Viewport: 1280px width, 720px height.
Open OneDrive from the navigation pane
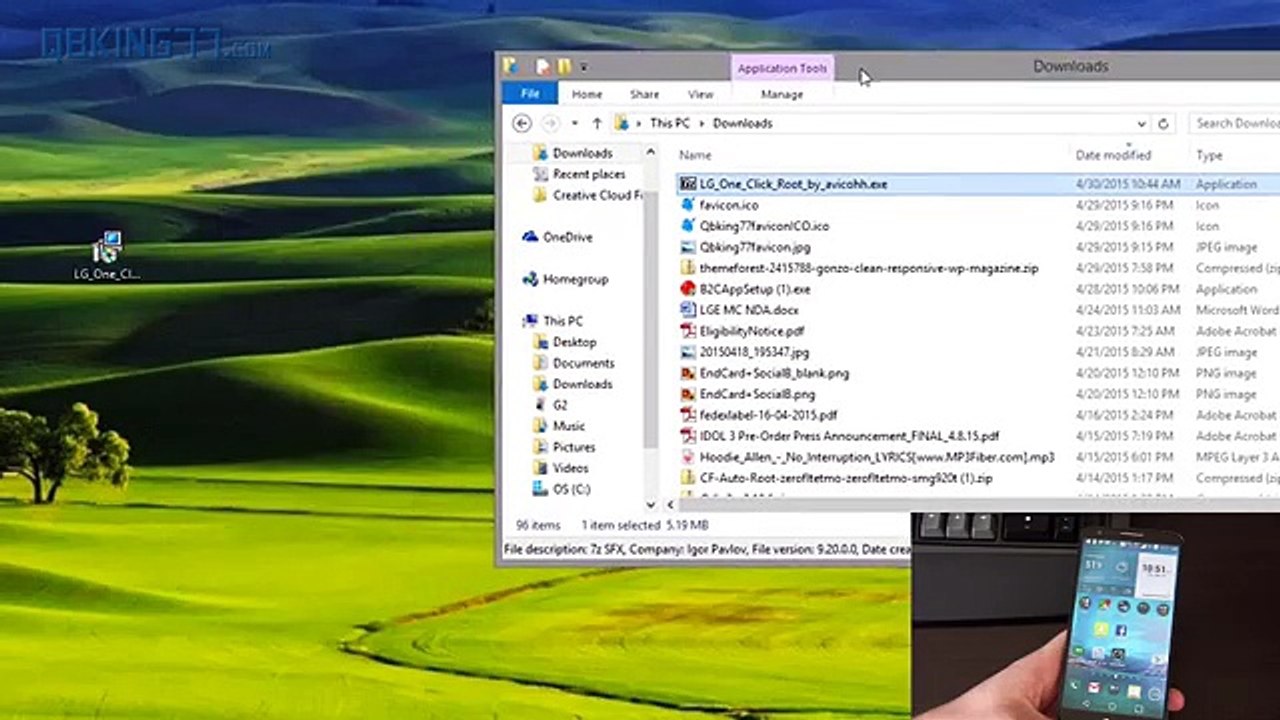click(557, 237)
